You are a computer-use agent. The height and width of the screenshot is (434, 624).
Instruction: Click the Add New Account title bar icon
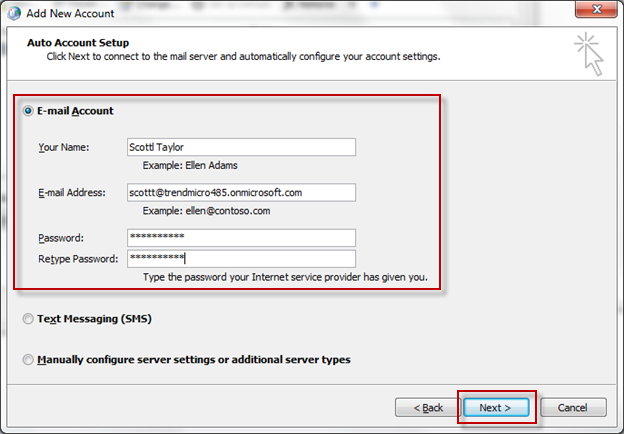pos(13,13)
